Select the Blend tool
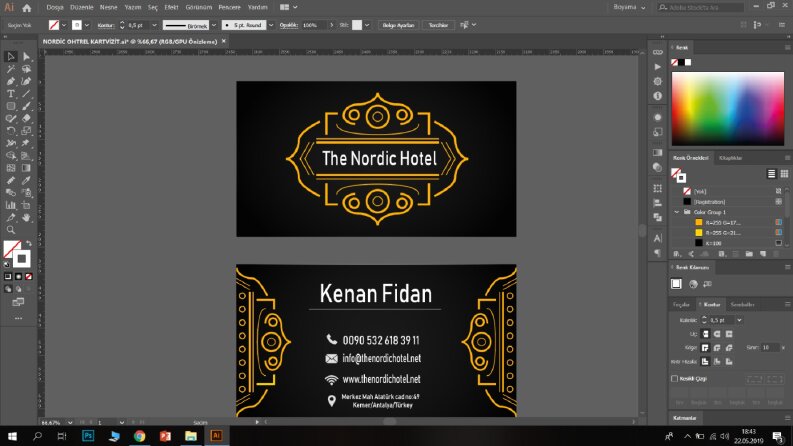Viewport: 793px width, 446px height. click(11, 193)
